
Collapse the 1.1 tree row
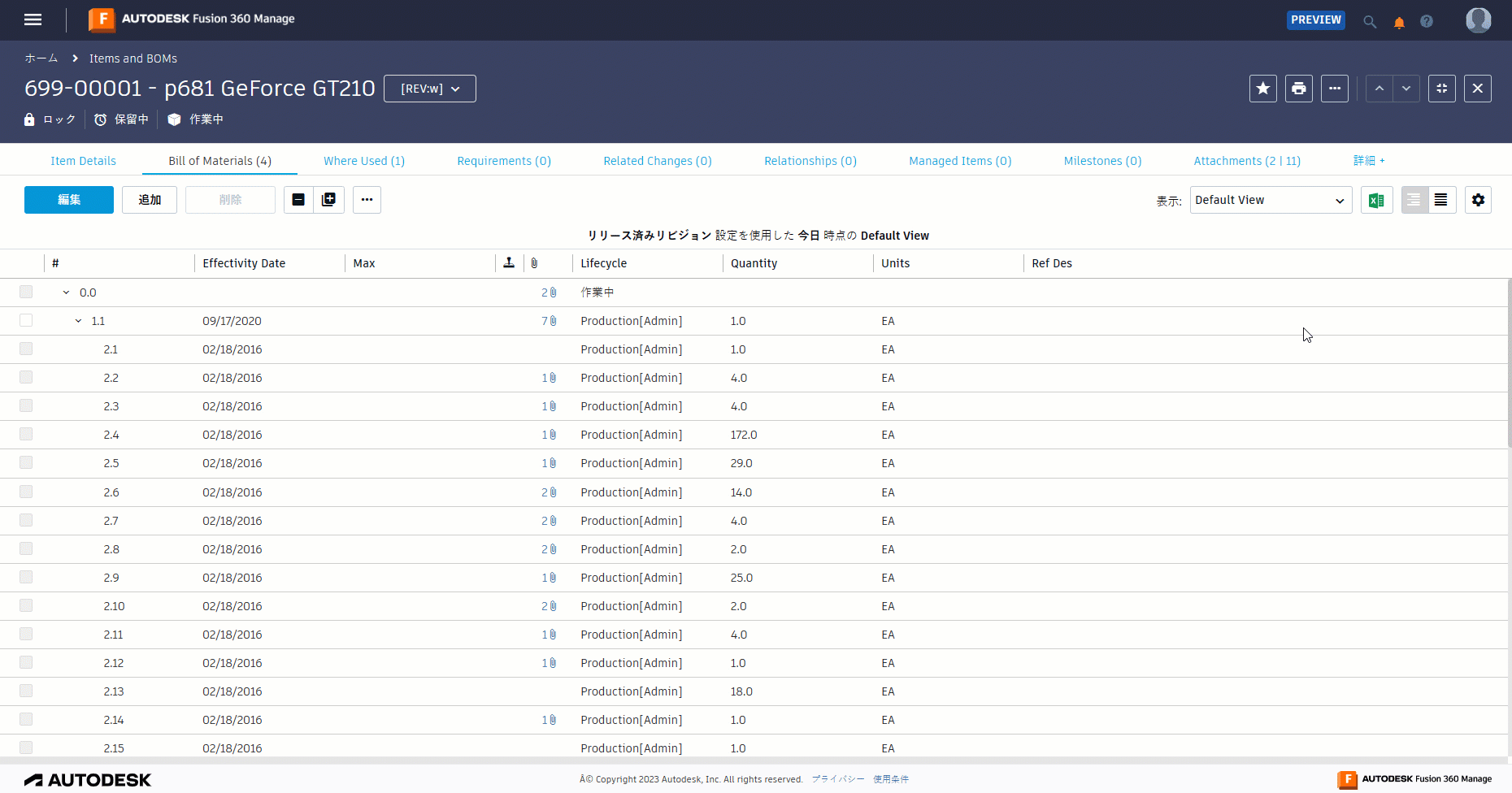pyautogui.click(x=79, y=321)
